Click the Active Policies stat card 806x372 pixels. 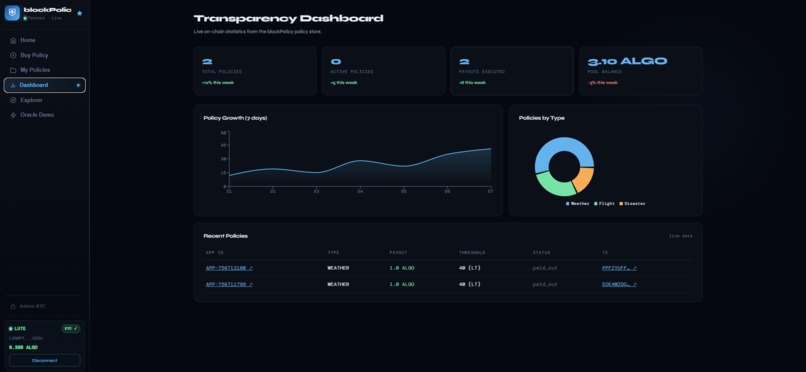click(383, 71)
